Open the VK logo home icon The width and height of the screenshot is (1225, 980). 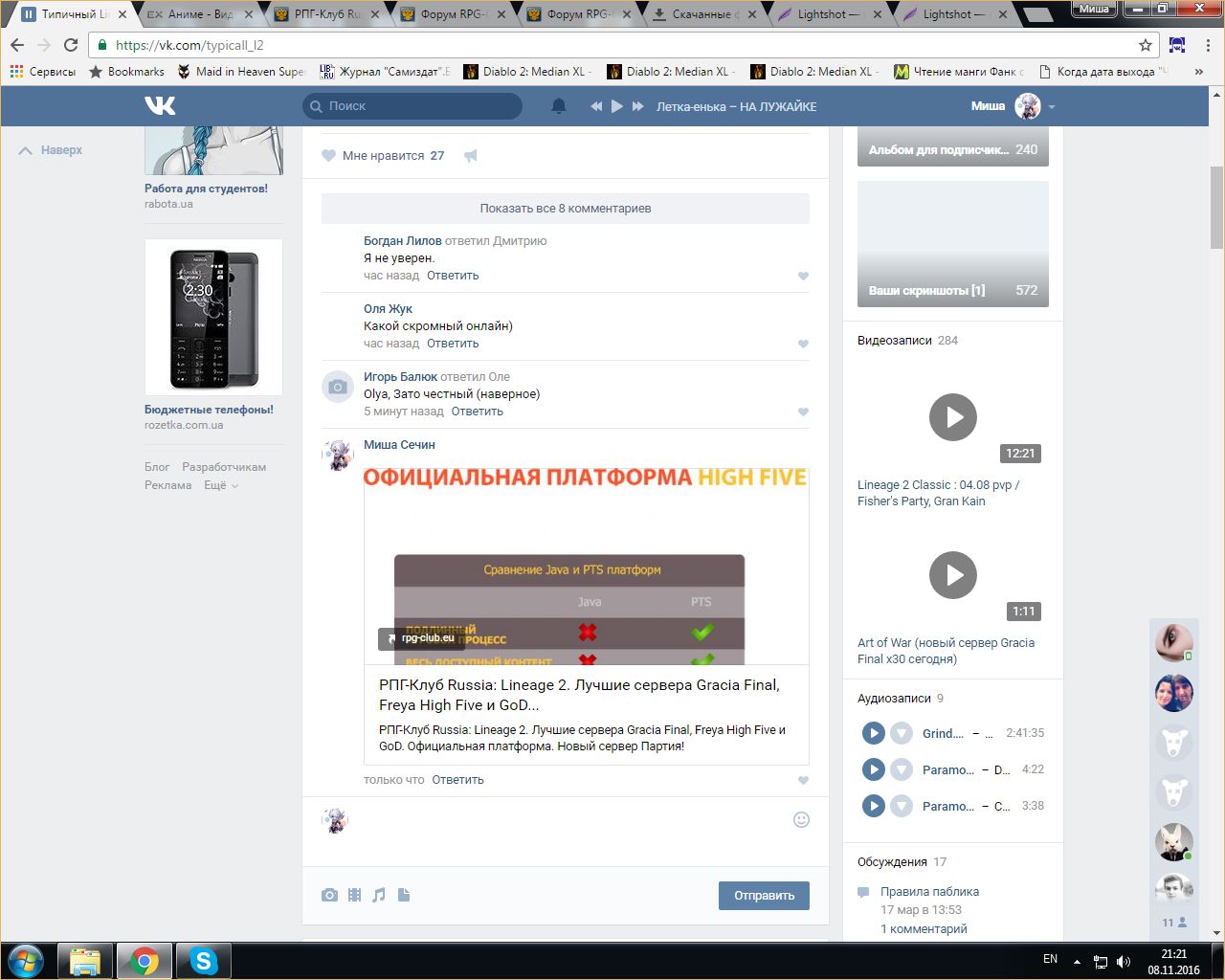(x=160, y=106)
